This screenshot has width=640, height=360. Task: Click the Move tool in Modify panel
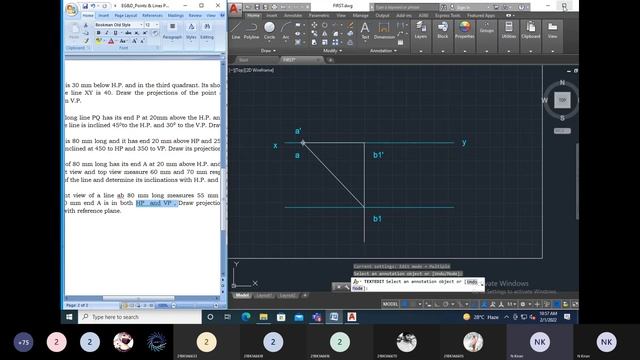point(314,25)
